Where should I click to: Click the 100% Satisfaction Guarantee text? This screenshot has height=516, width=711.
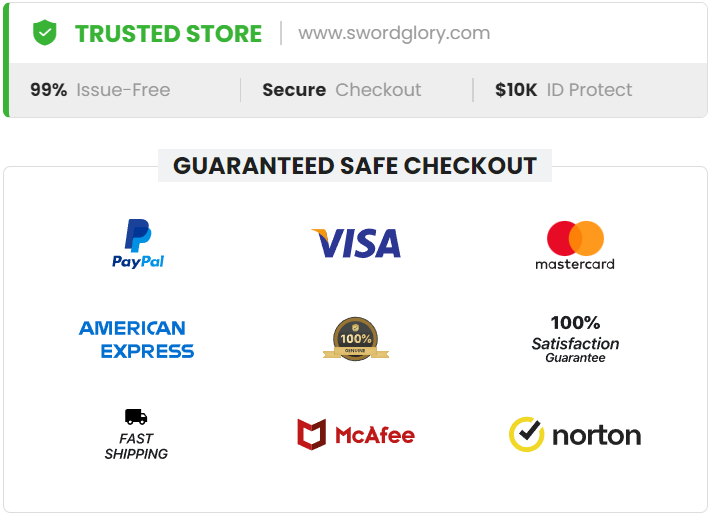[x=575, y=339]
